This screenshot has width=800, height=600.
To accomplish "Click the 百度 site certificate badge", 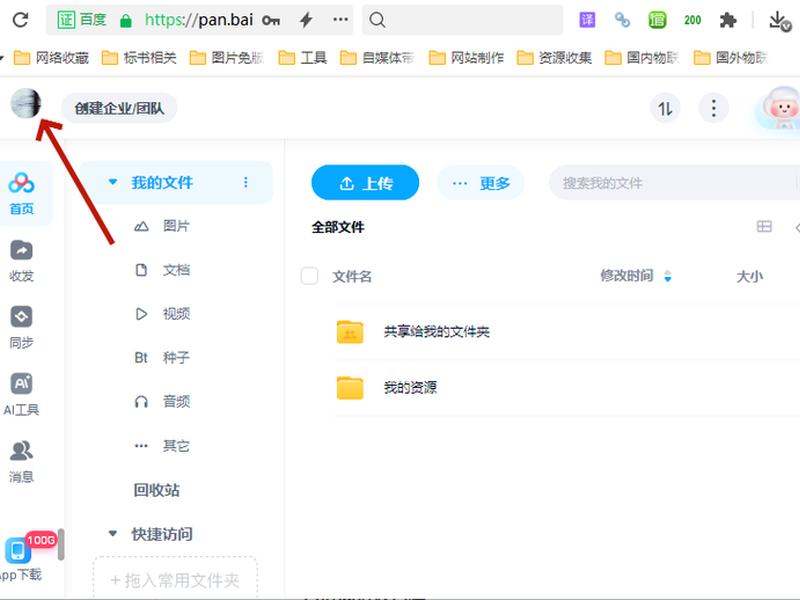I will tap(82, 20).
